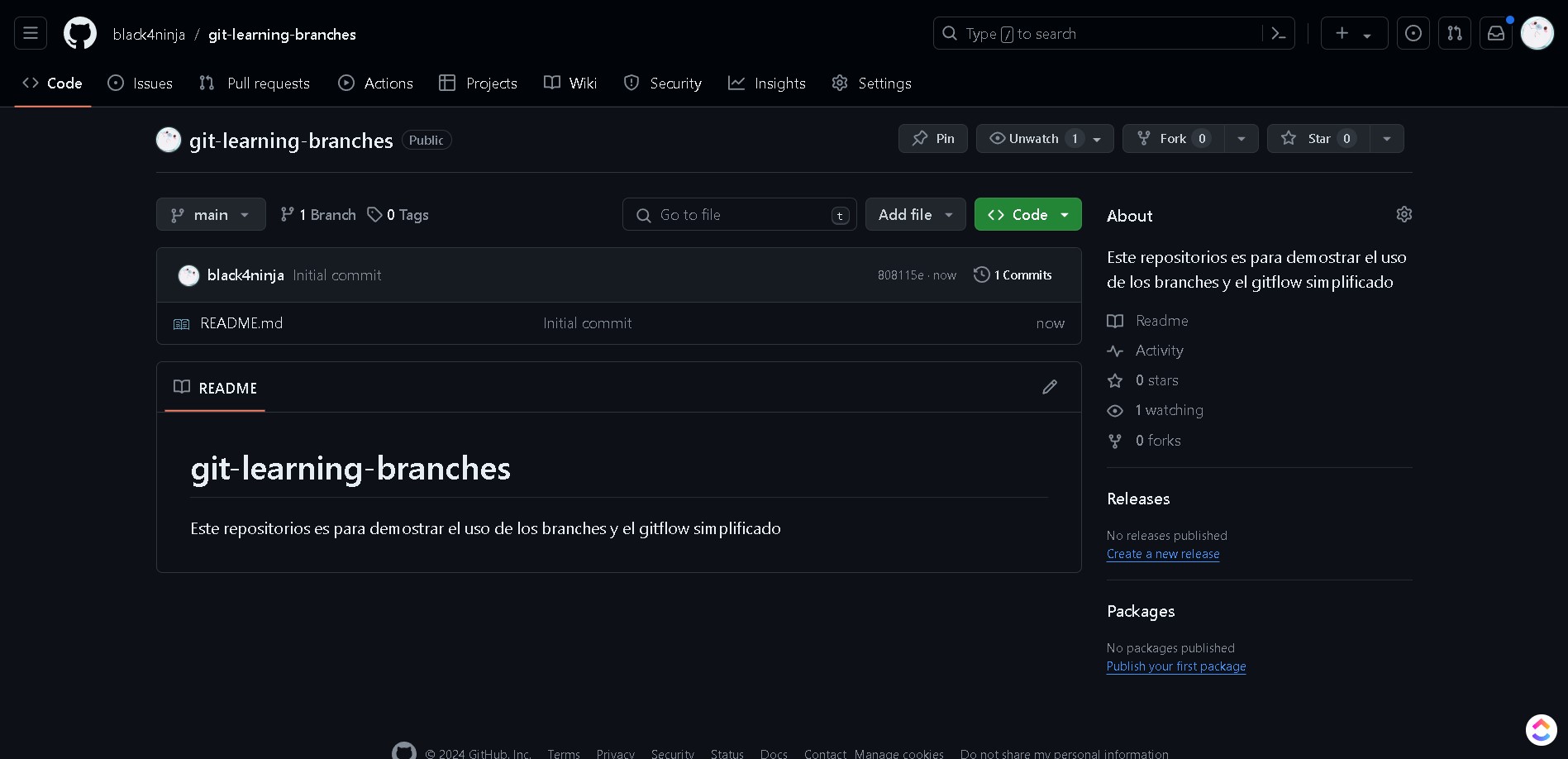Expand the Add file dropdown
1568x759 pixels.
(915, 214)
